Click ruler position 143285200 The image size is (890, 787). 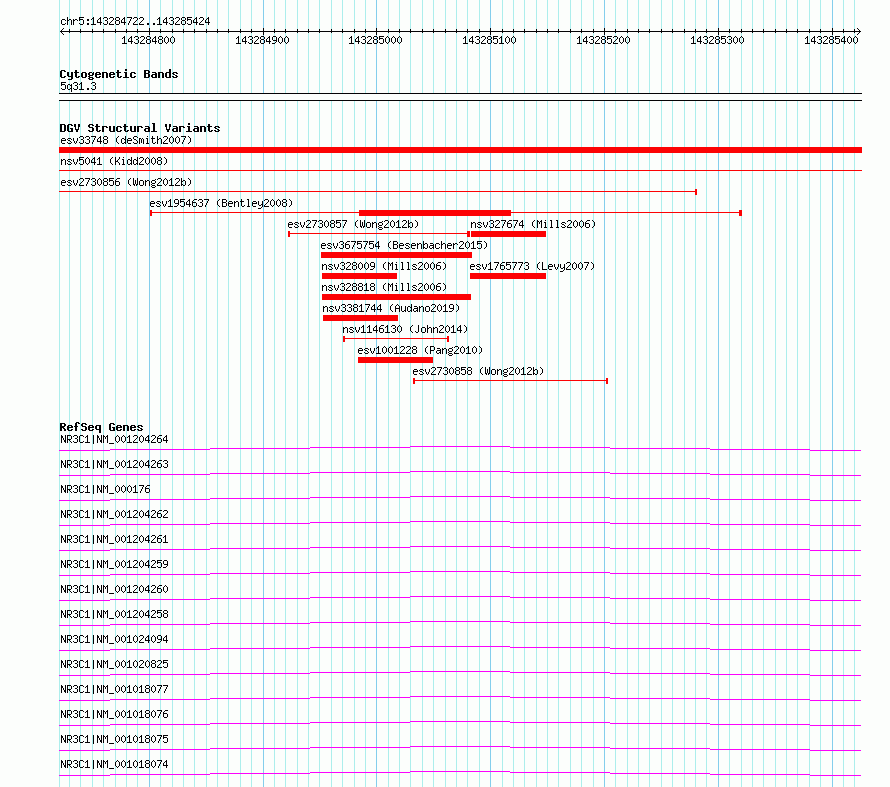point(603,40)
